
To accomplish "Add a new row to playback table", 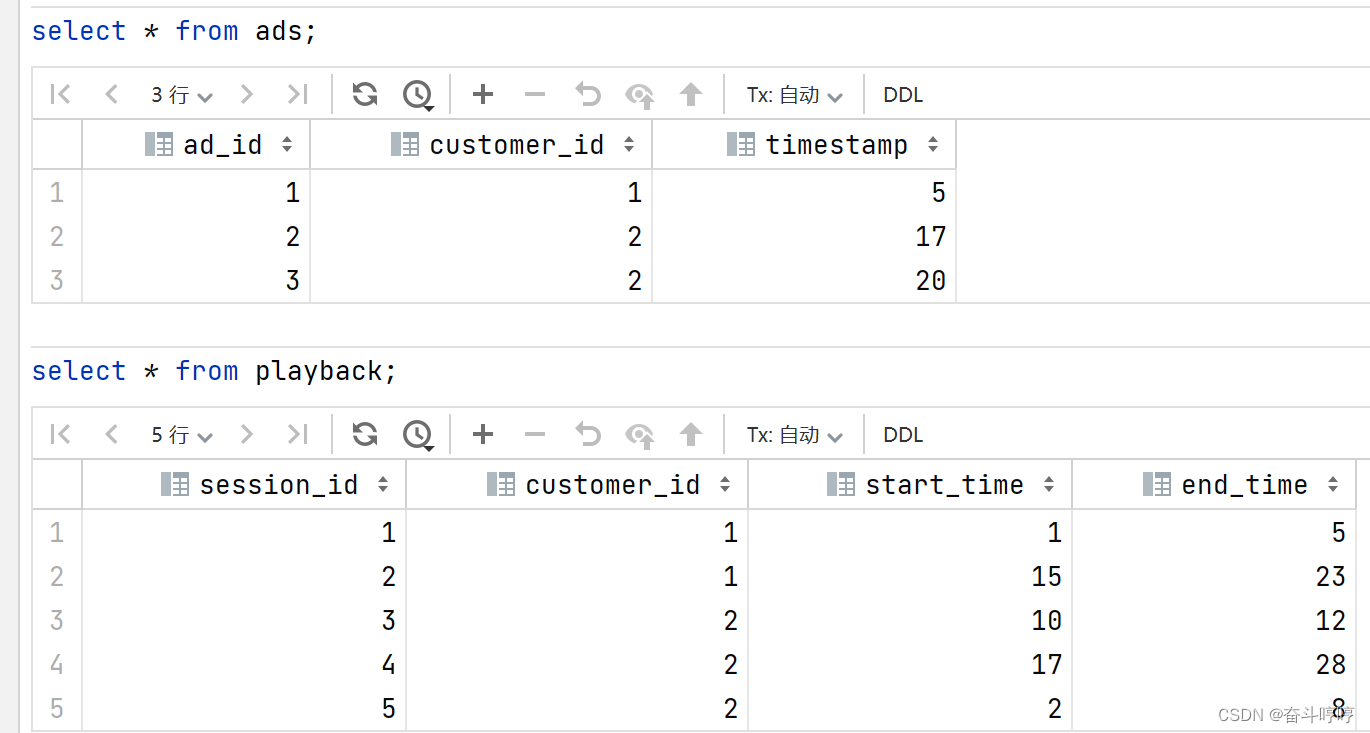I will 483,434.
